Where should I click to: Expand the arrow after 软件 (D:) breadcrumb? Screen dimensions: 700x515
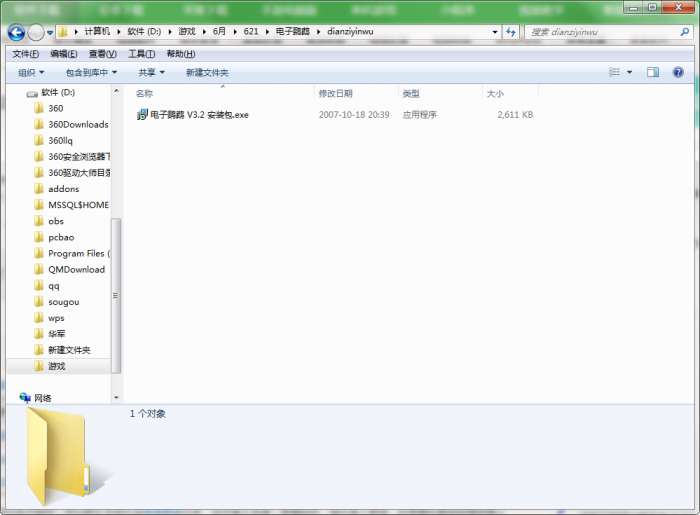click(x=170, y=32)
